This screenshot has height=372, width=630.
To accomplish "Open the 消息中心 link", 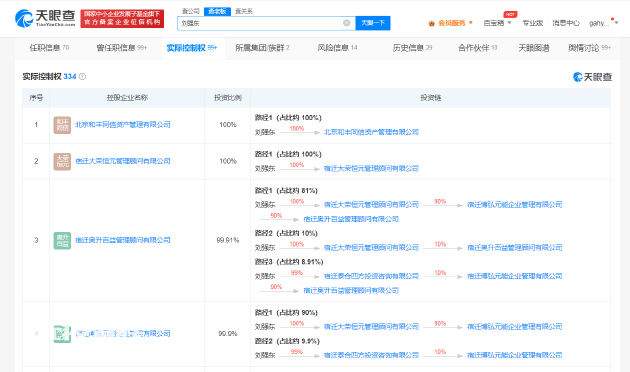I will click(566, 23).
